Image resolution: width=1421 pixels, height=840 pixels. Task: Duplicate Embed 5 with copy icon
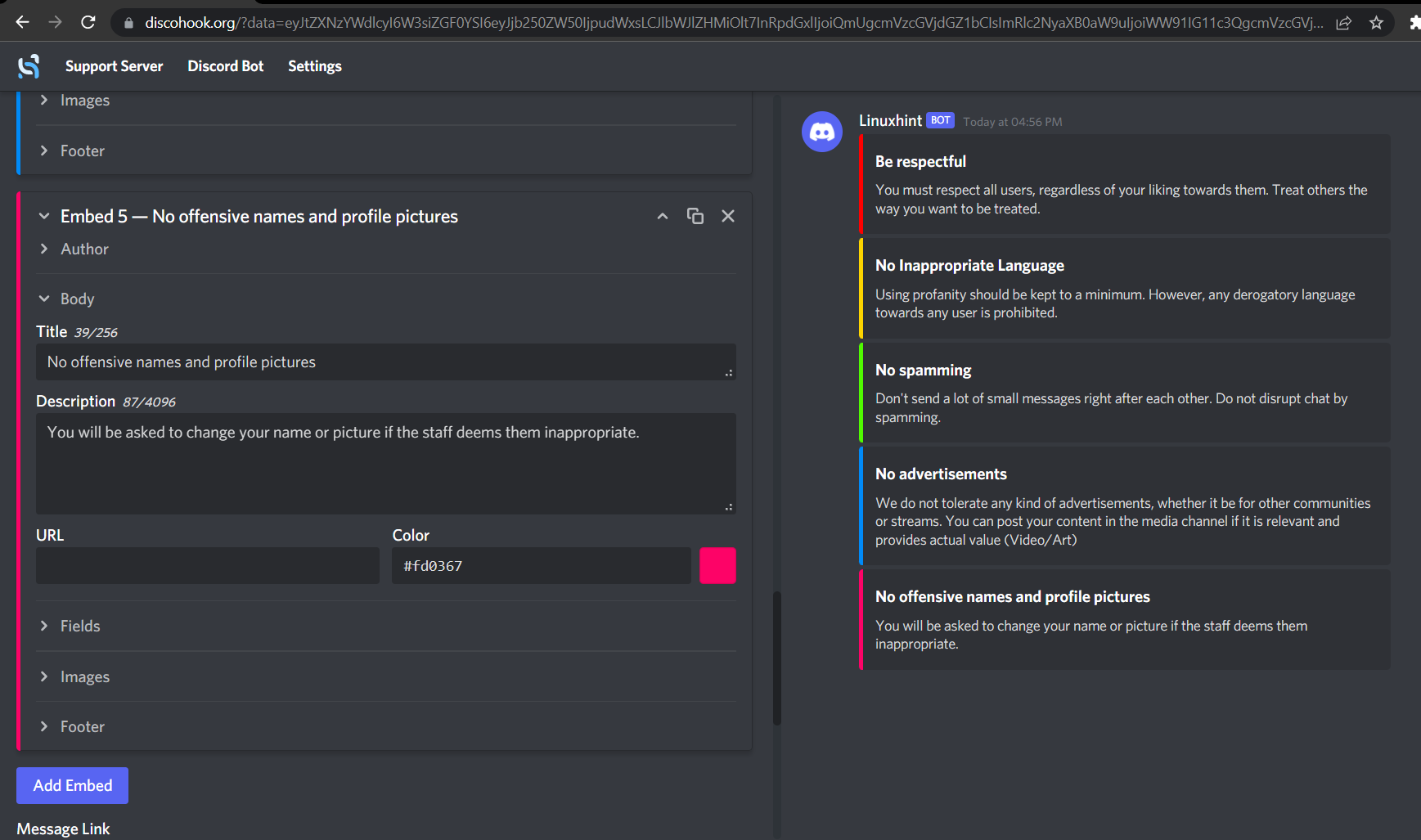(x=695, y=216)
